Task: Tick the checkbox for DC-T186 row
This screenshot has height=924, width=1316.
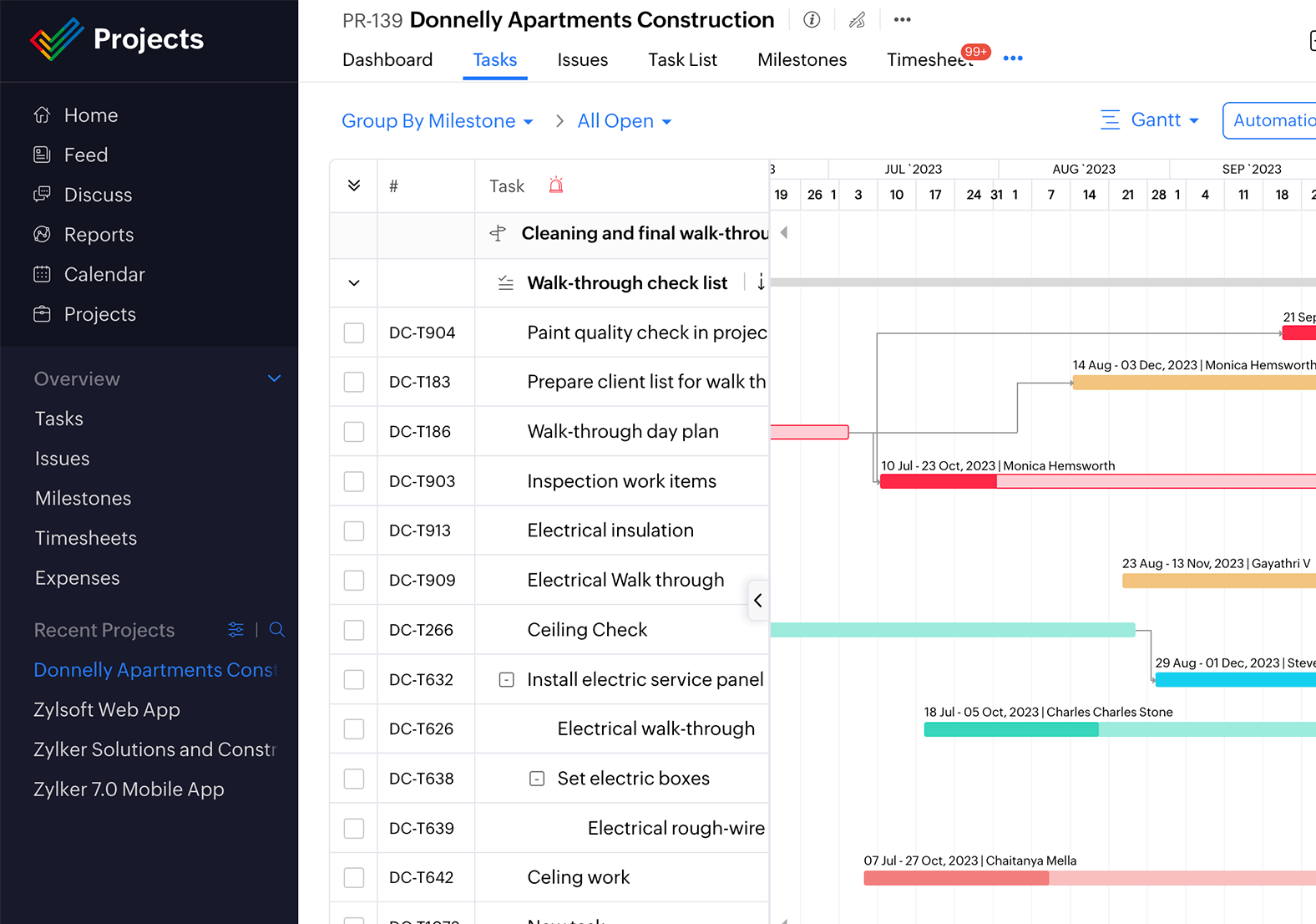Action: 354,432
